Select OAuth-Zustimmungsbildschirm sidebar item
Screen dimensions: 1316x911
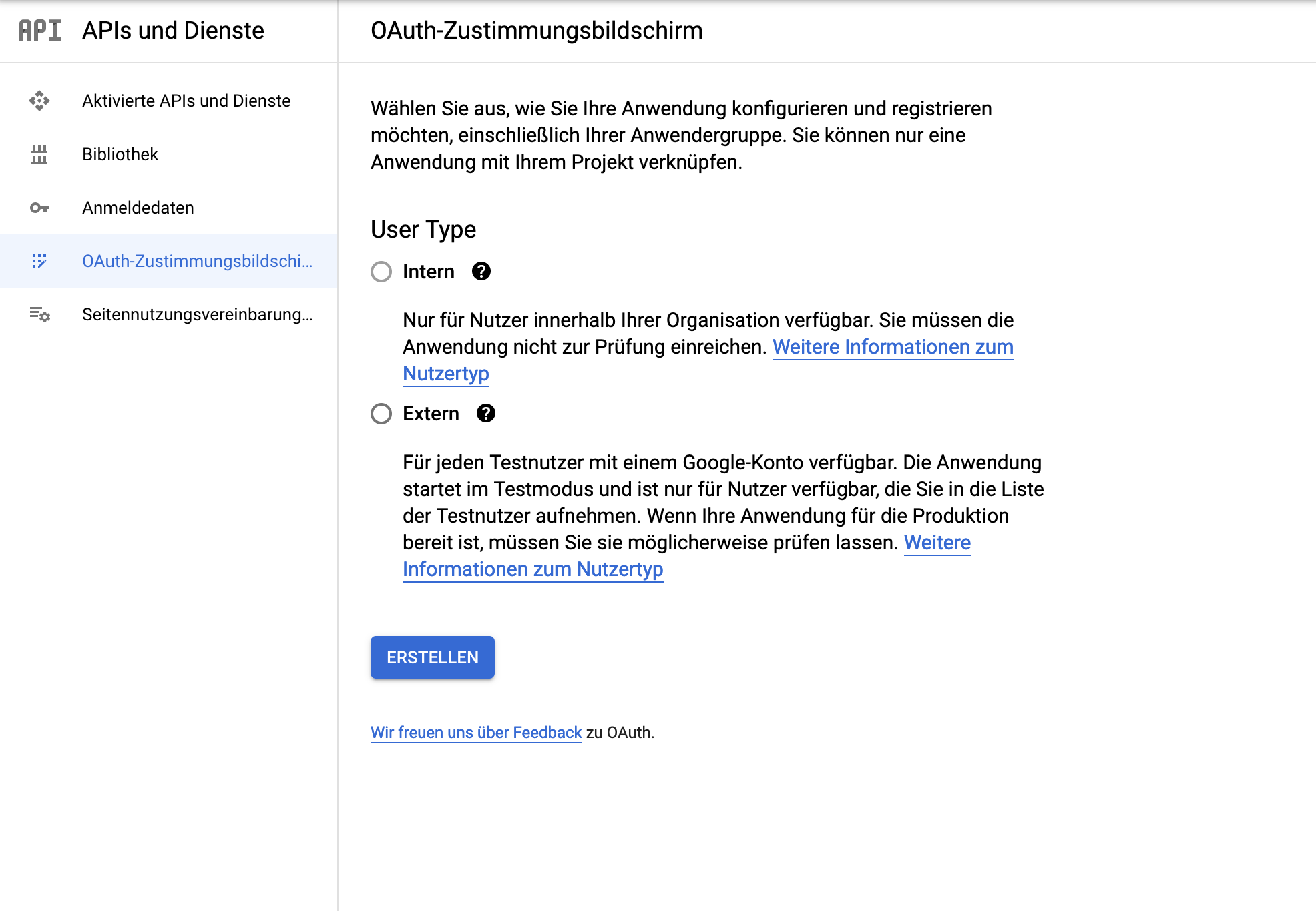[169, 261]
